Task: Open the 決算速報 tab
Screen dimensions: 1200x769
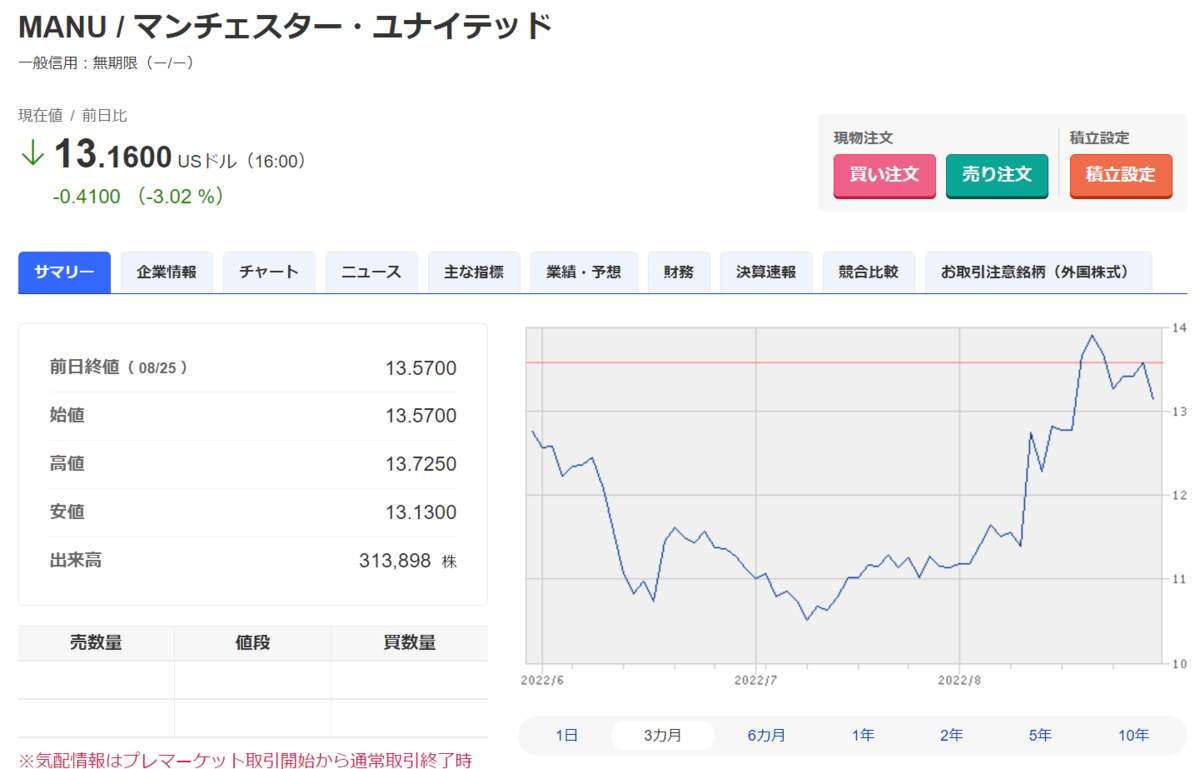Action: pyautogui.click(x=766, y=272)
